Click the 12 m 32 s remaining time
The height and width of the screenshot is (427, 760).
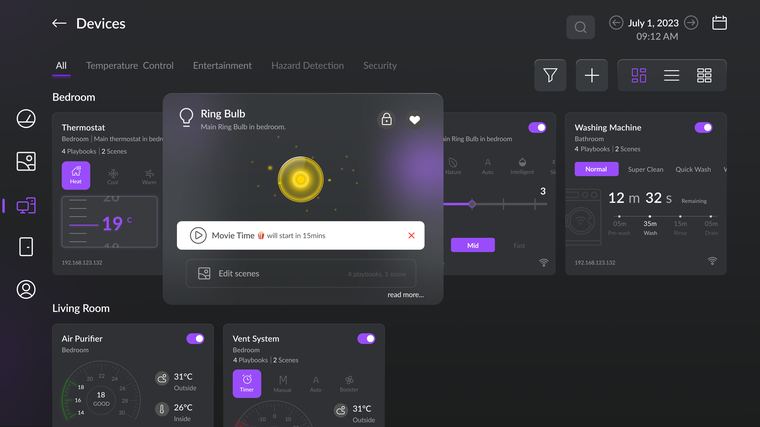[640, 198]
